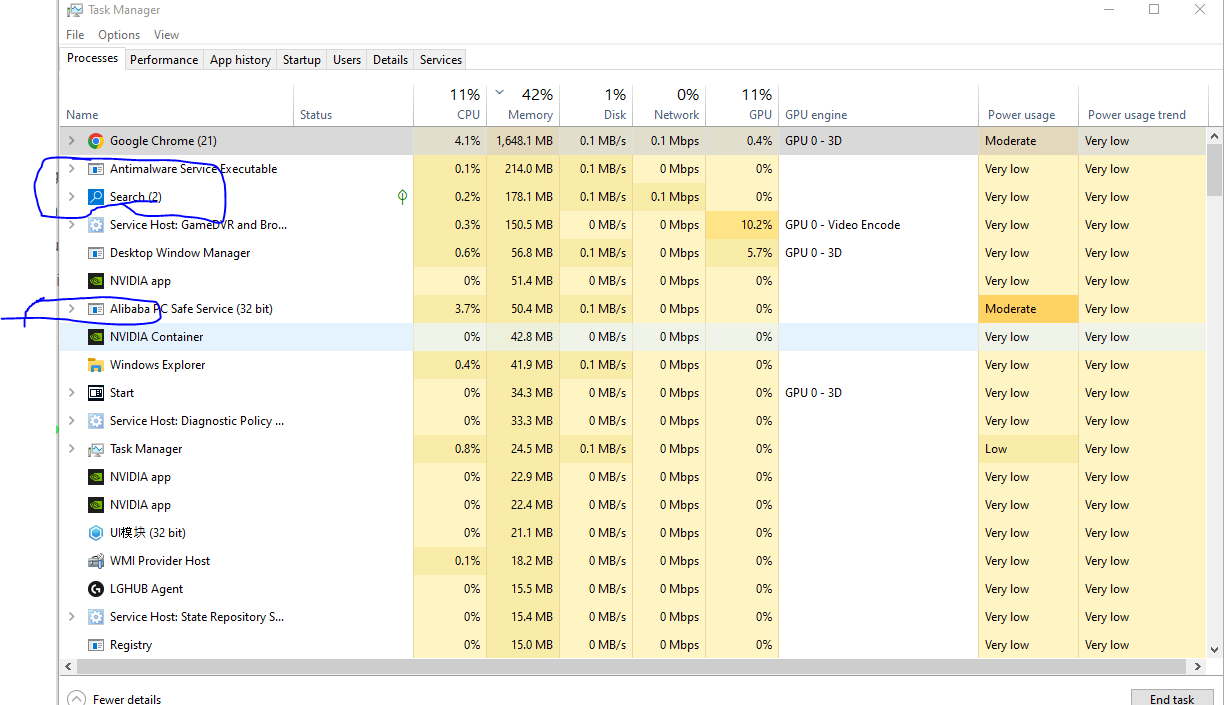Open the Options menu
This screenshot has width=1224, height=705.
coord(119,35)
